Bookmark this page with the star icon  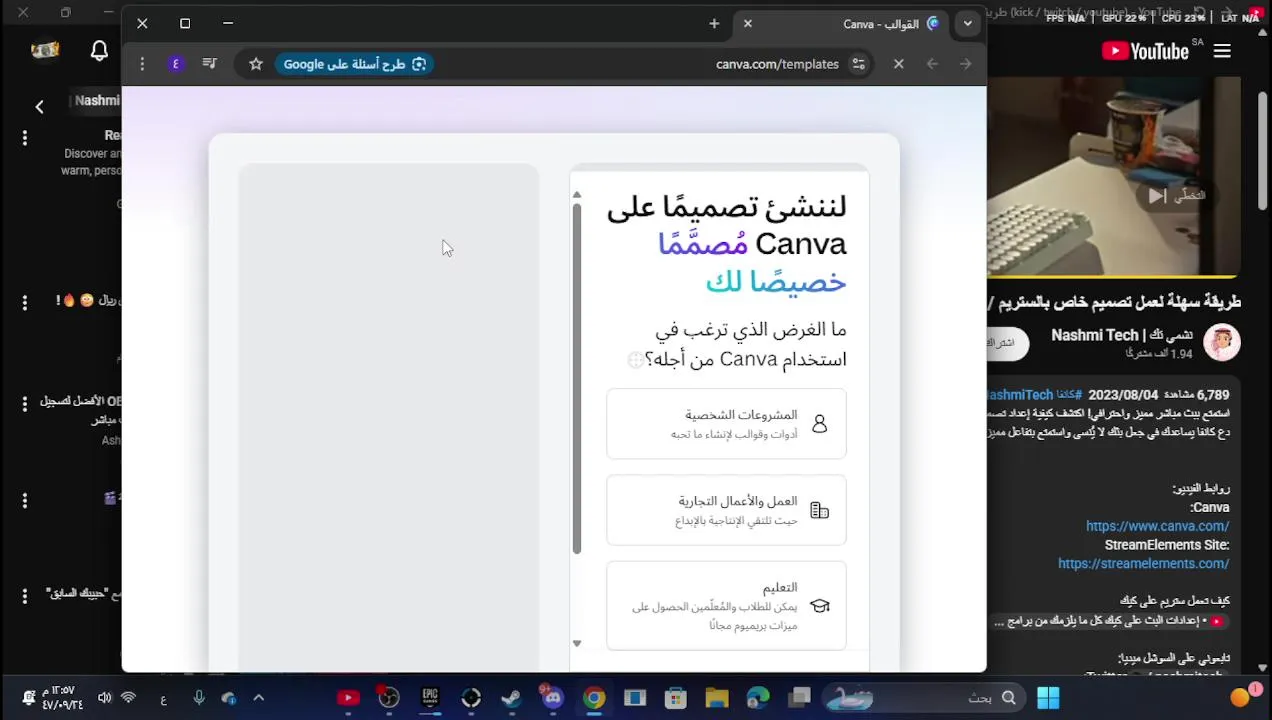pos(256,64)
